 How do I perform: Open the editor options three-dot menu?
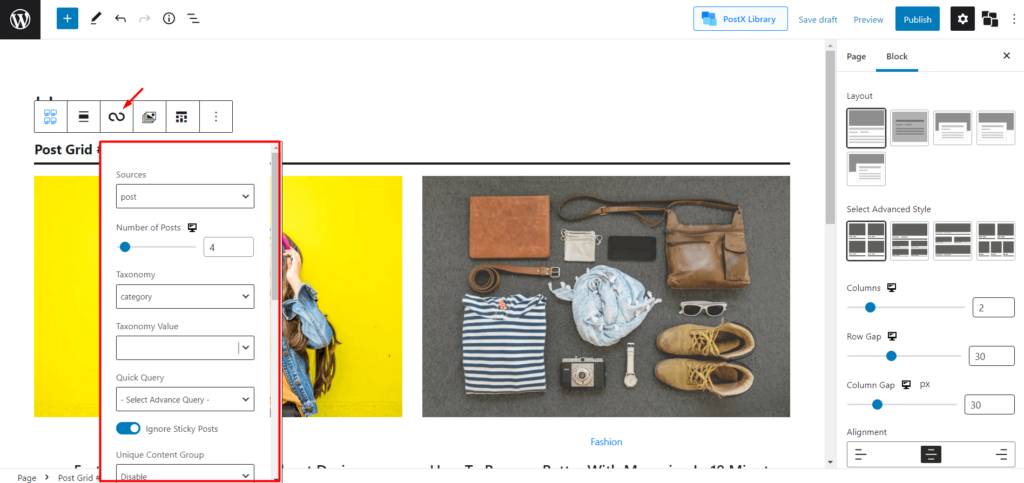click(x=1013, y=19)
